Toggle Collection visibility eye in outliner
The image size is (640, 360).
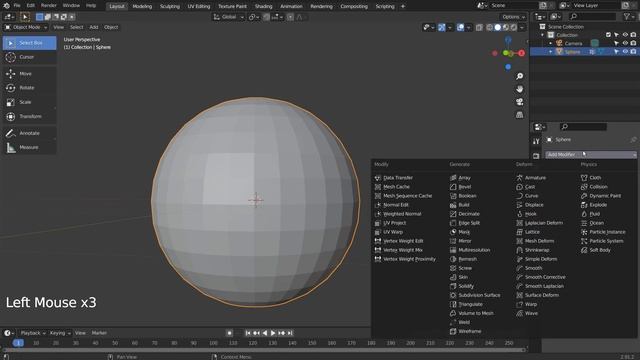tap(625, 35)
